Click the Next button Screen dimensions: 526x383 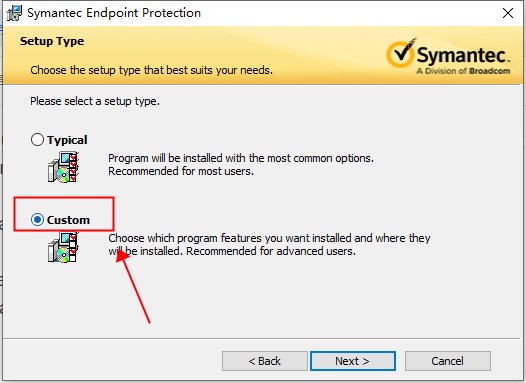(x=353, y=361)
